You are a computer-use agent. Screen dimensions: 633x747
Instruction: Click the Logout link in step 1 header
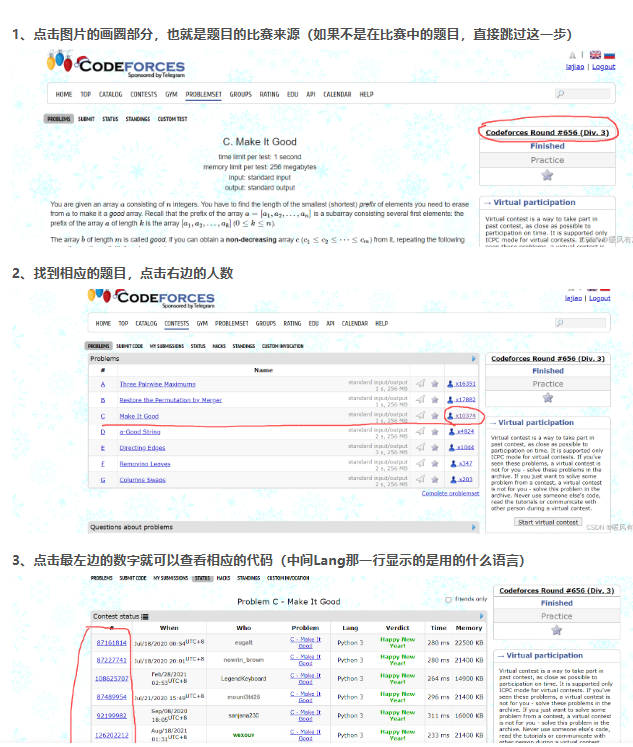pos(603,67)
